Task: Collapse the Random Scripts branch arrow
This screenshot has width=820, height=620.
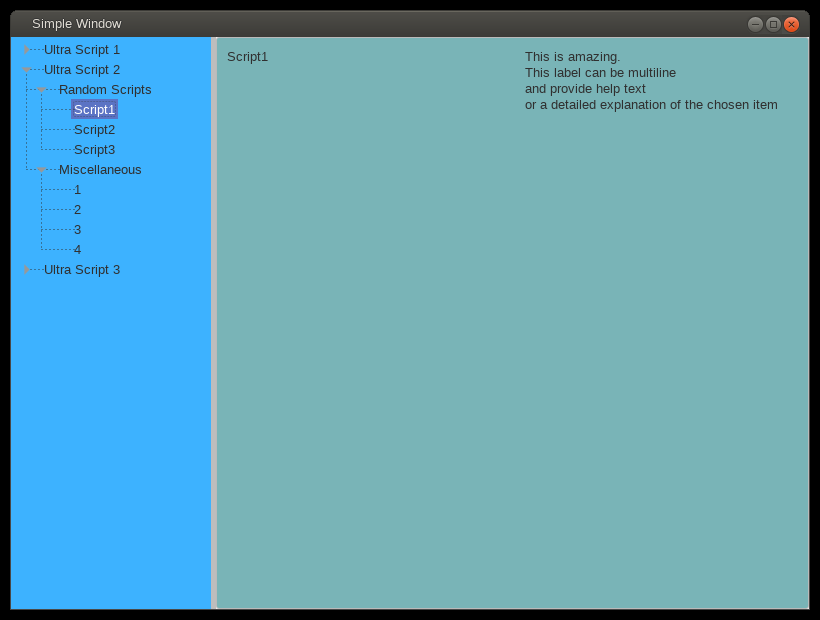Action: tap(42, 90)
